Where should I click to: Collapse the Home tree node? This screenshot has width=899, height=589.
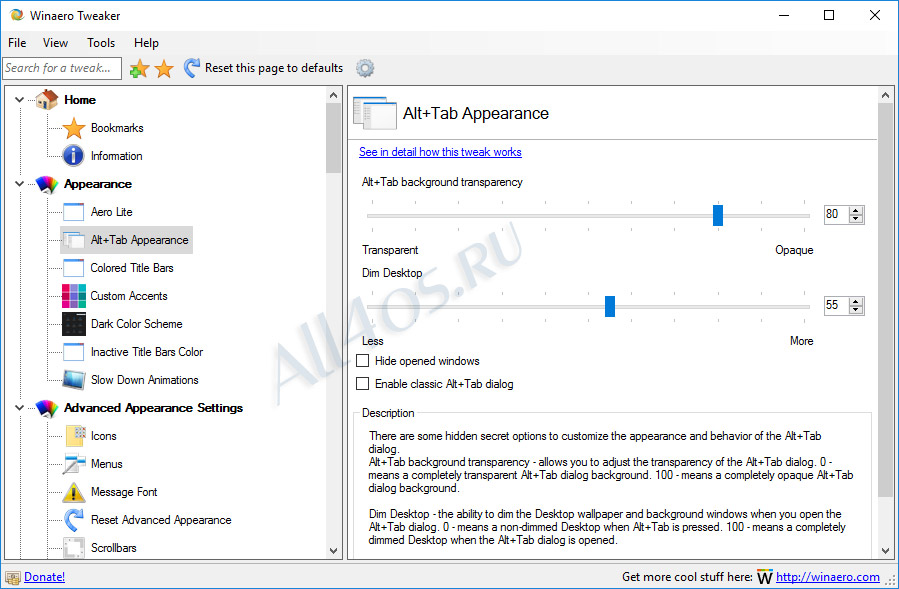coord(19,100)
